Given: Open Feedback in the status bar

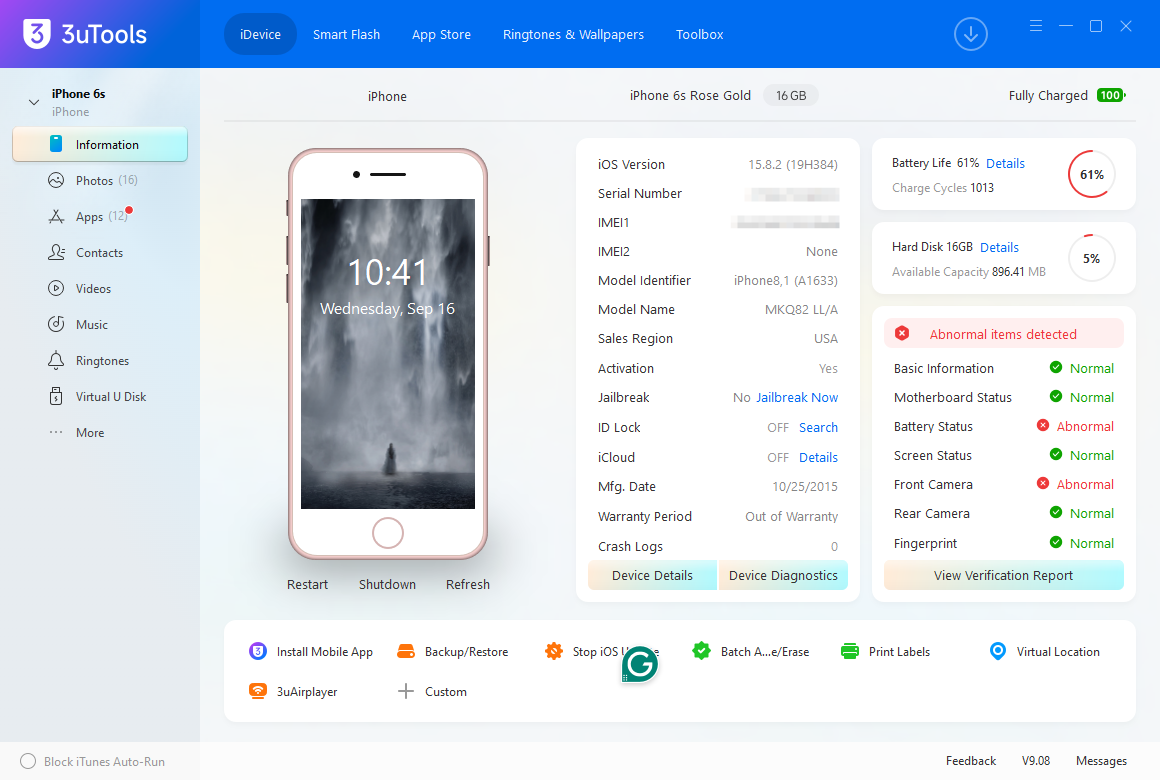Looking at the screenshot, I should click(x=971, y=761).
